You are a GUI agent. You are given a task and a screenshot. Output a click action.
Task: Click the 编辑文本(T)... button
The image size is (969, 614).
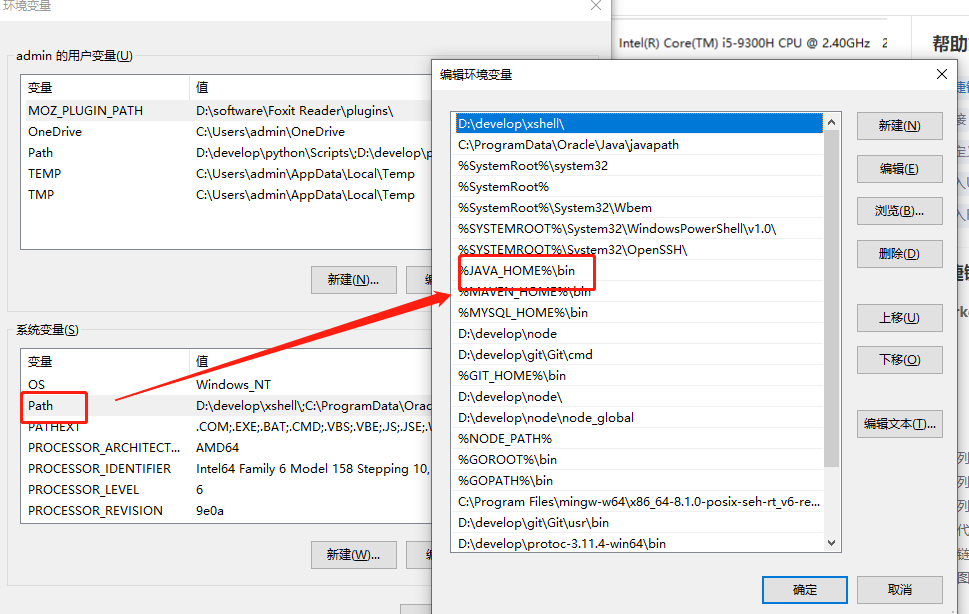tap(899, 424)
